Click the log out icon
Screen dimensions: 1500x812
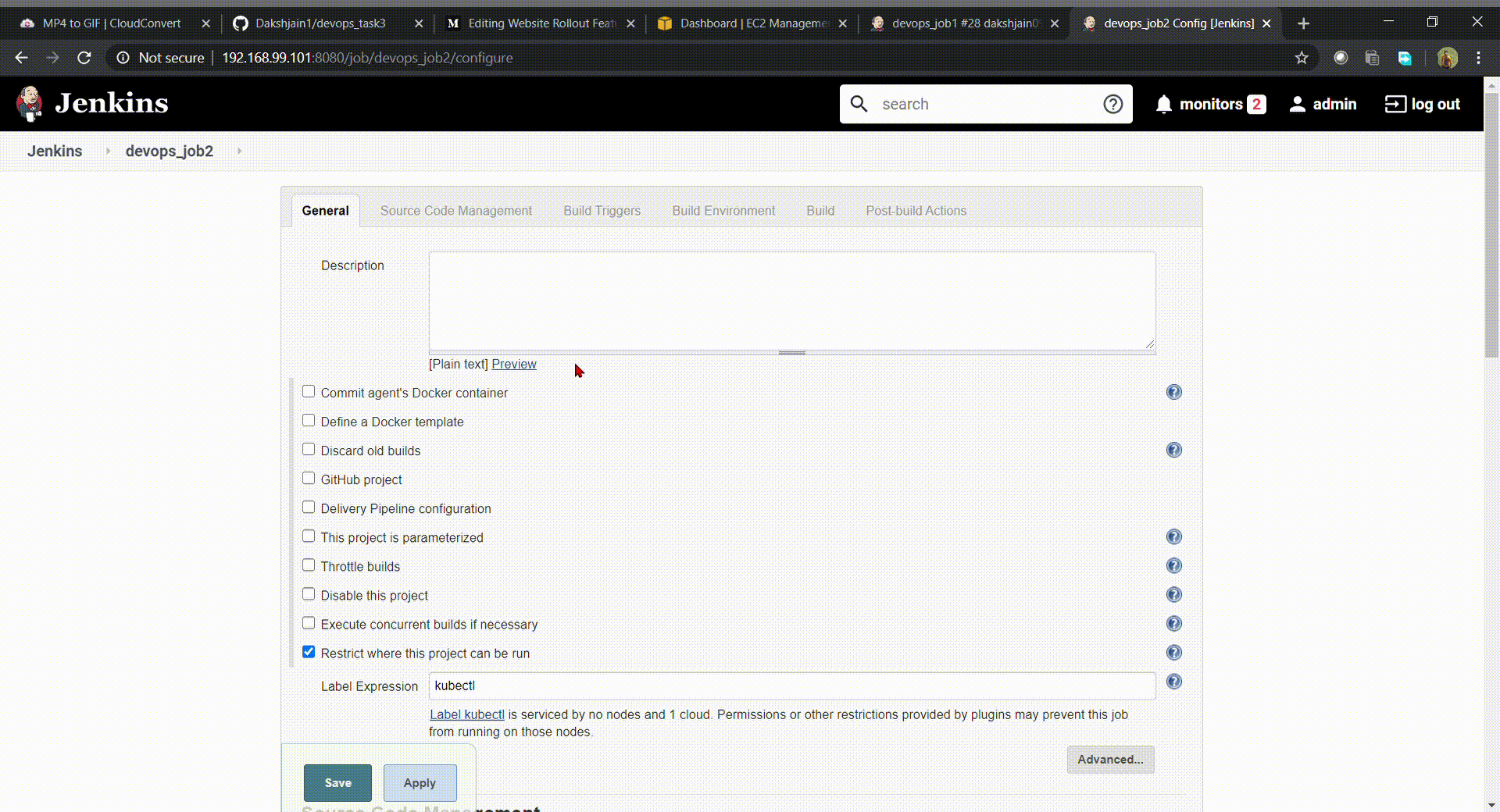(1395, 104)
